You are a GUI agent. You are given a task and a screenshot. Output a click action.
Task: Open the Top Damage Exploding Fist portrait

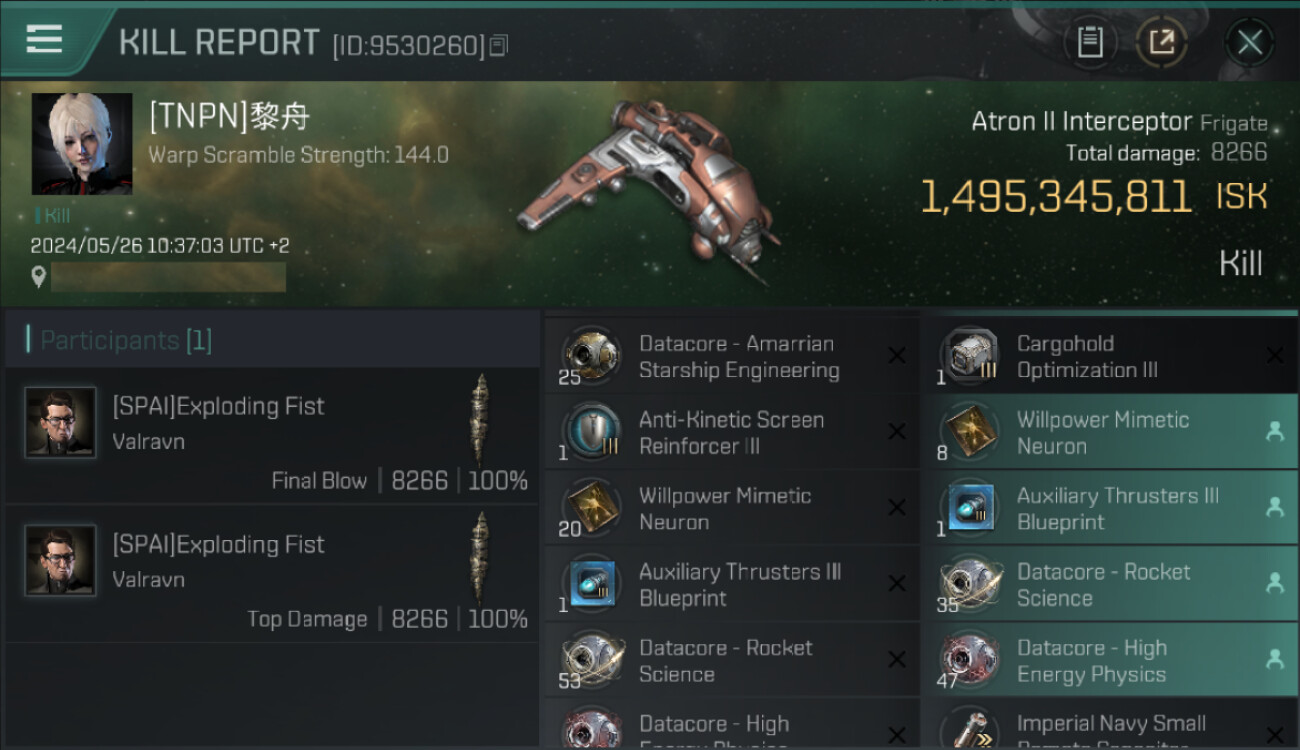60,561
